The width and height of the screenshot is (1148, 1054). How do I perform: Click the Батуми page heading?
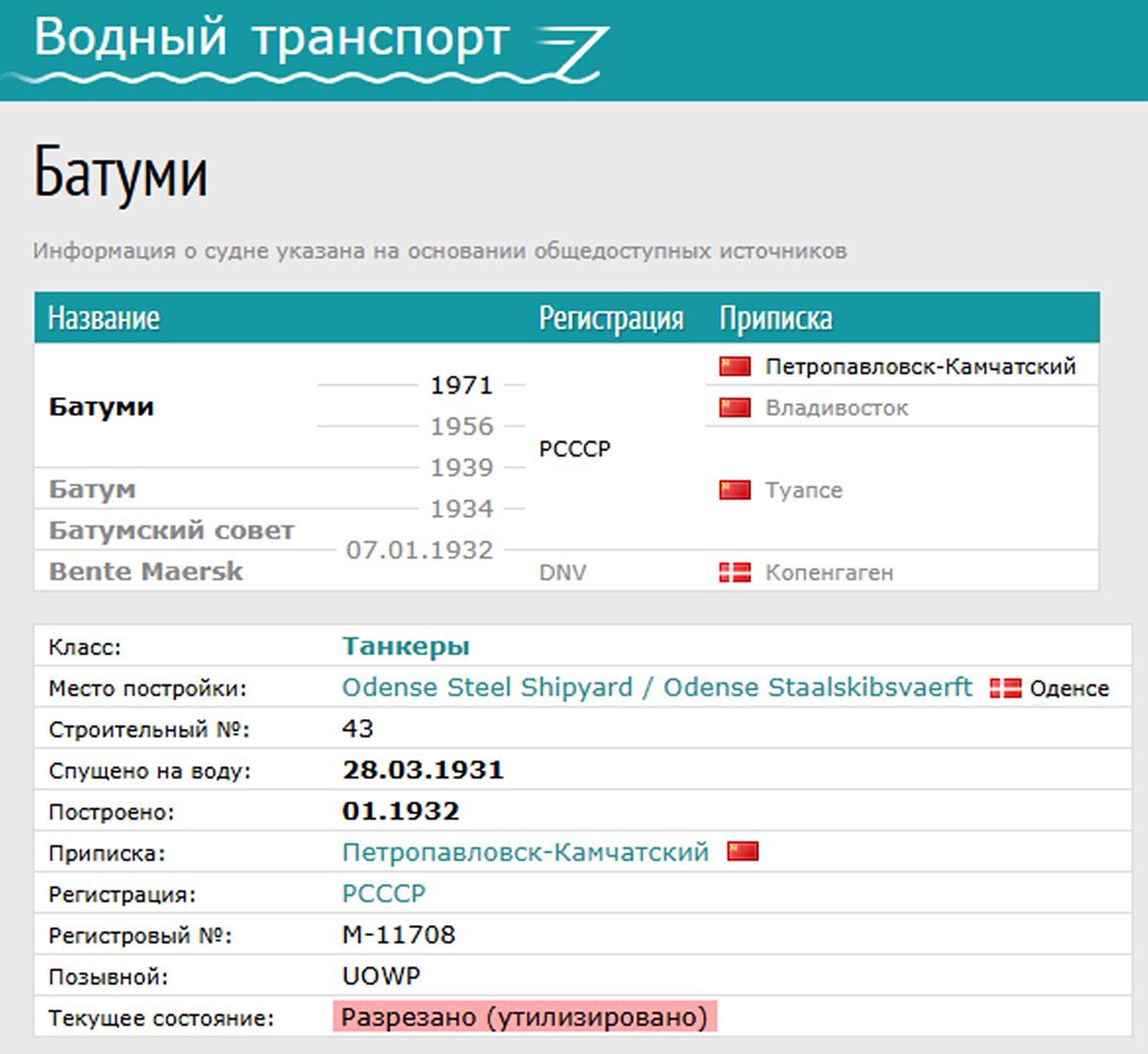(x=121, y=172)
